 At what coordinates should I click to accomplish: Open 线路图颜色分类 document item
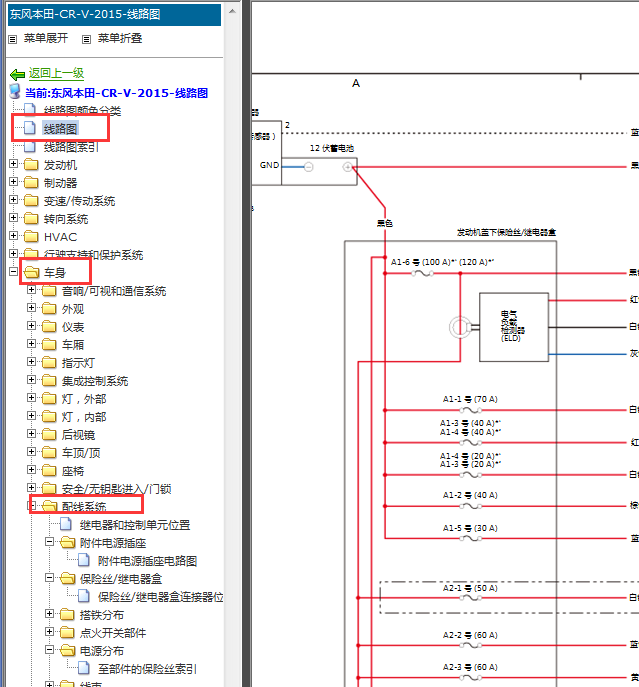pos(82,110)
